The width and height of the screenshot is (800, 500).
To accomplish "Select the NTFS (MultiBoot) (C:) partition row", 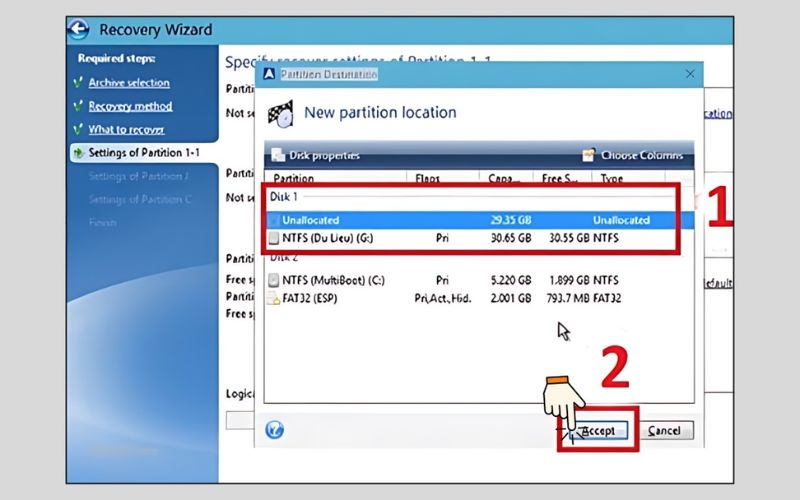I will 479,280.
